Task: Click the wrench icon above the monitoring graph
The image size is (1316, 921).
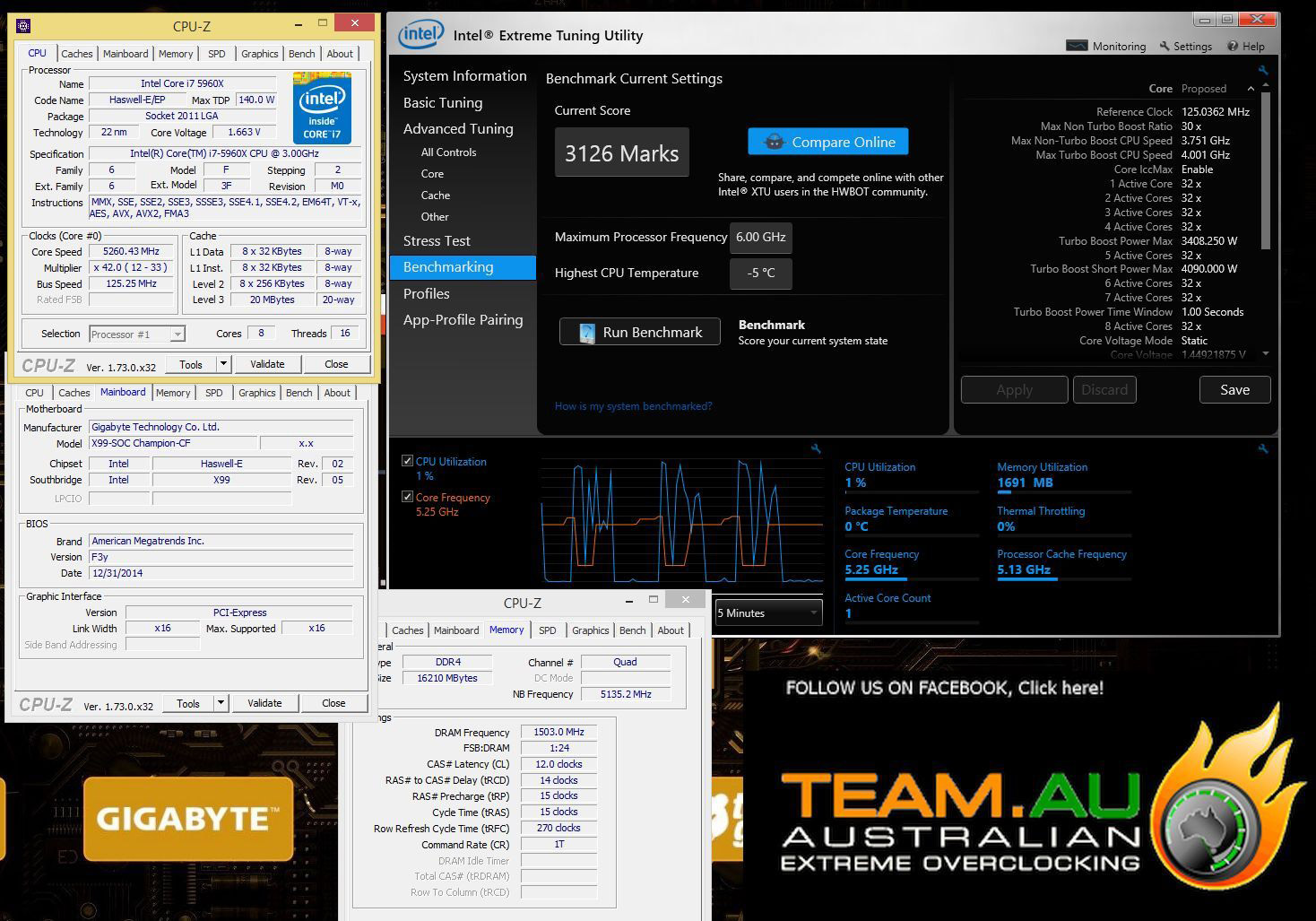Action: pyautogui.click(x=816, y=448)
